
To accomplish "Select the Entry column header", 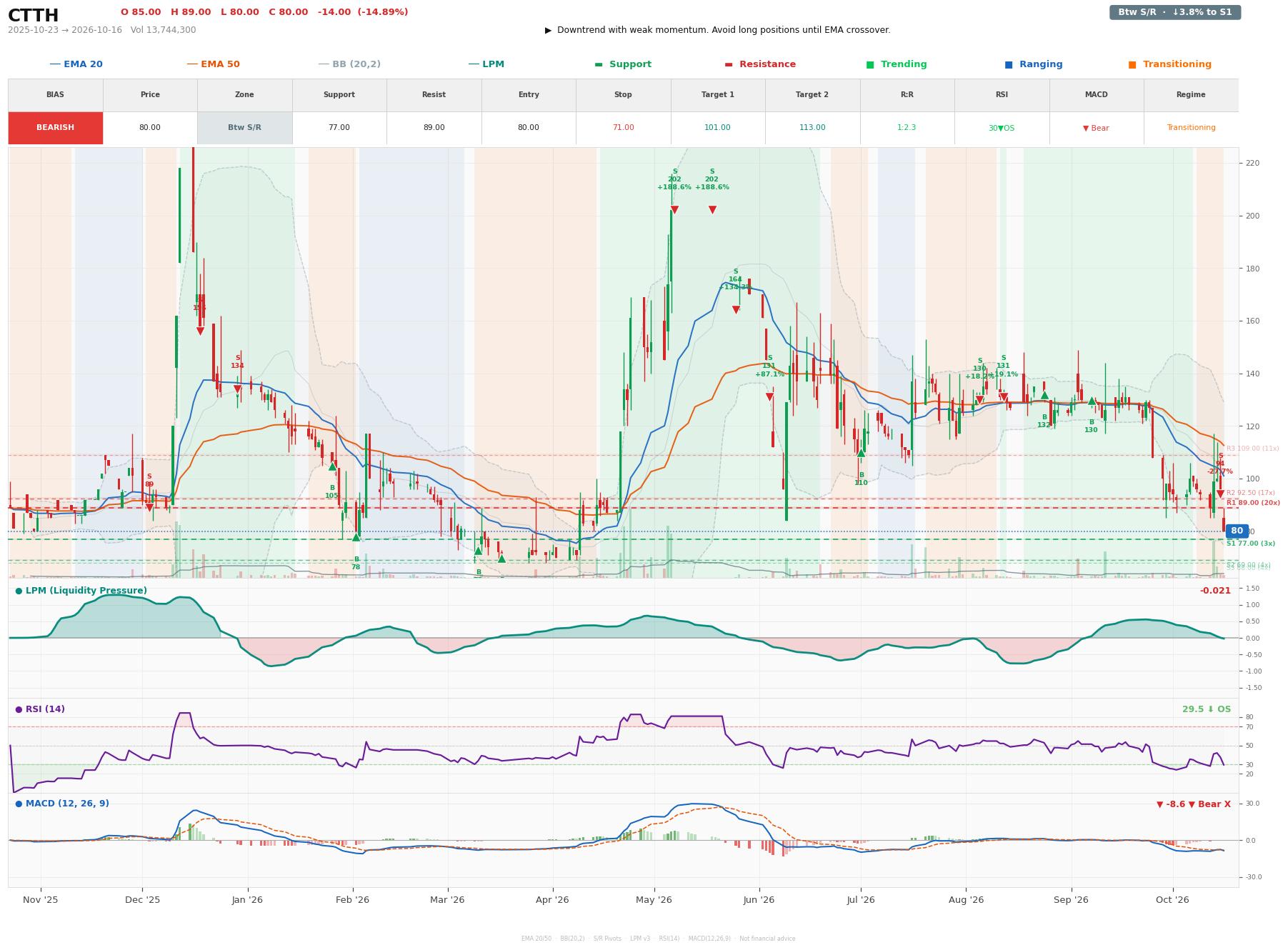I will coord(529,95).
